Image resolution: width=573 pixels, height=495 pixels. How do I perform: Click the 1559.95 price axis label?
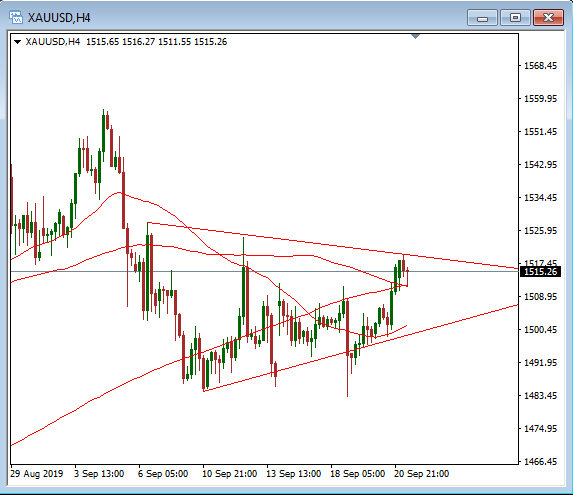[540, 99]
